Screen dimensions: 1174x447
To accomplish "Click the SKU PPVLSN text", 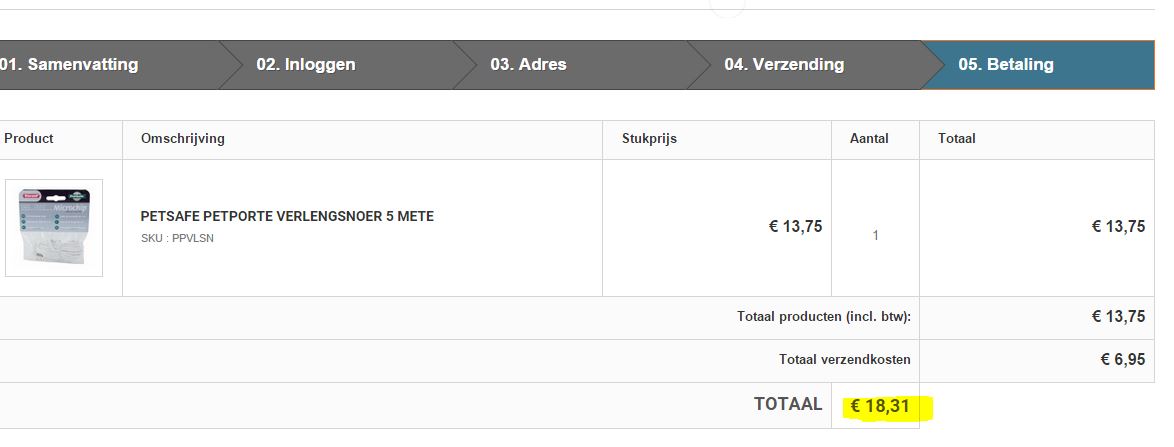I will 177,238.
